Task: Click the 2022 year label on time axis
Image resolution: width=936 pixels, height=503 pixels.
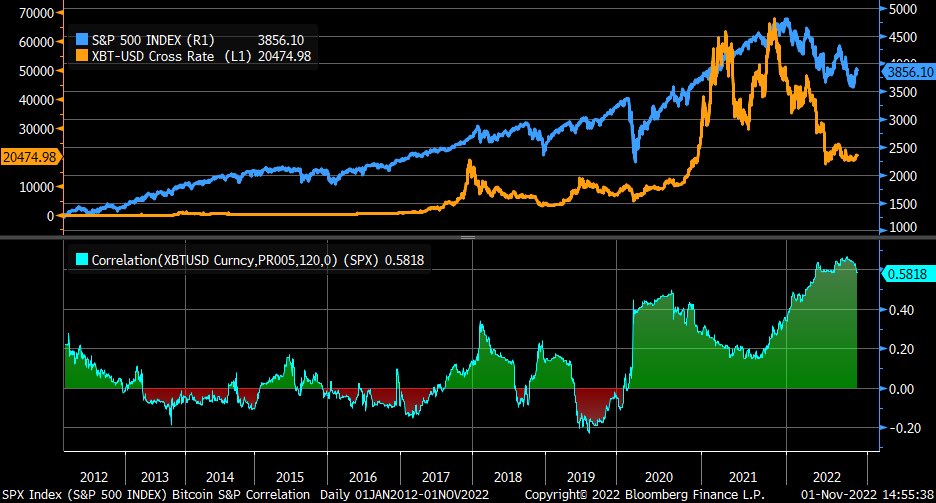Action: coord(827,477)
